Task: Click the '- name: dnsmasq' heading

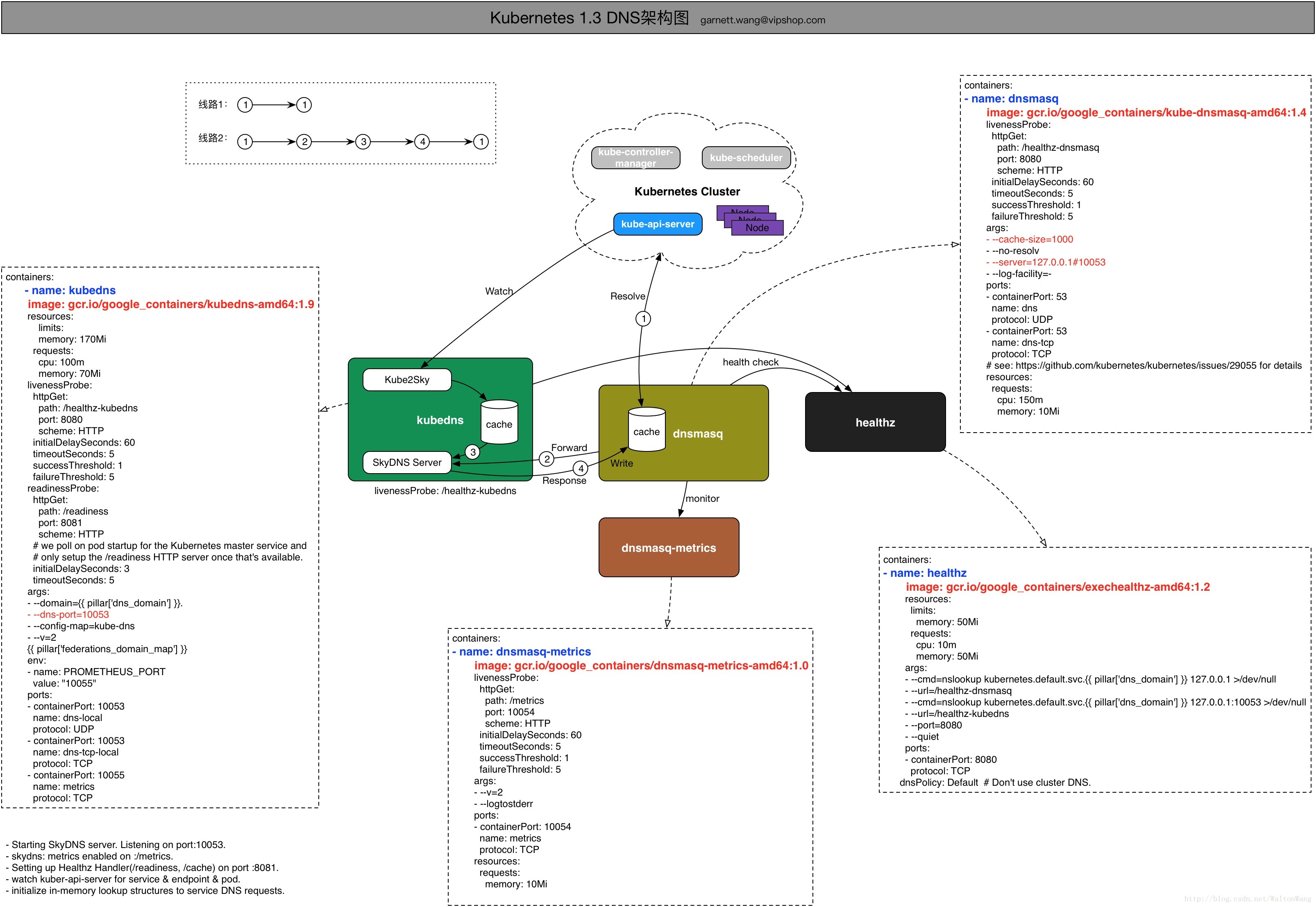Action: pos(1012,99)
